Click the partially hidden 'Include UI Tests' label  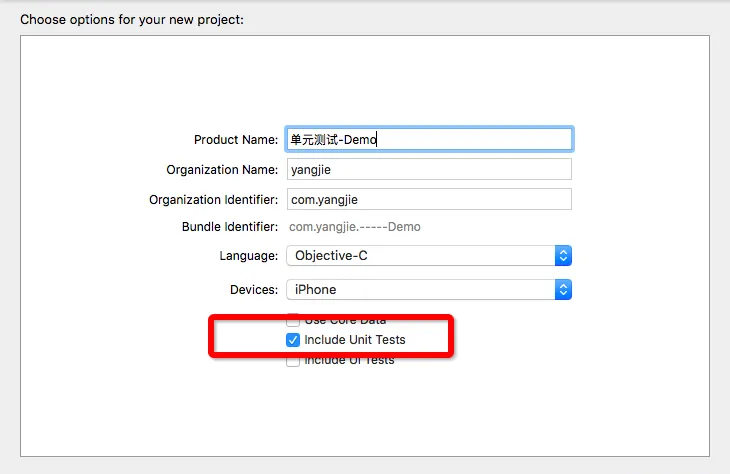(x=349, y=360)
